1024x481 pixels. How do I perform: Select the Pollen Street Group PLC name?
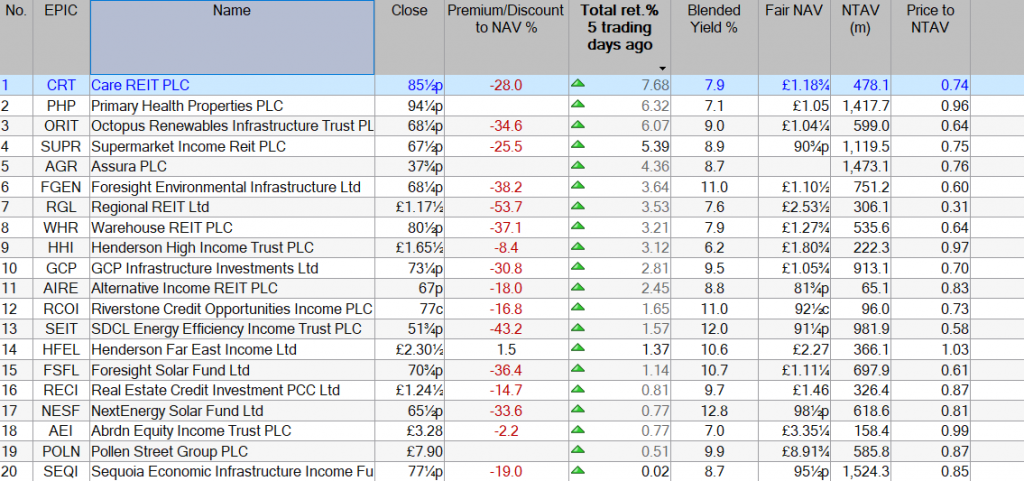pyautogui.click(x=170, y=452)
